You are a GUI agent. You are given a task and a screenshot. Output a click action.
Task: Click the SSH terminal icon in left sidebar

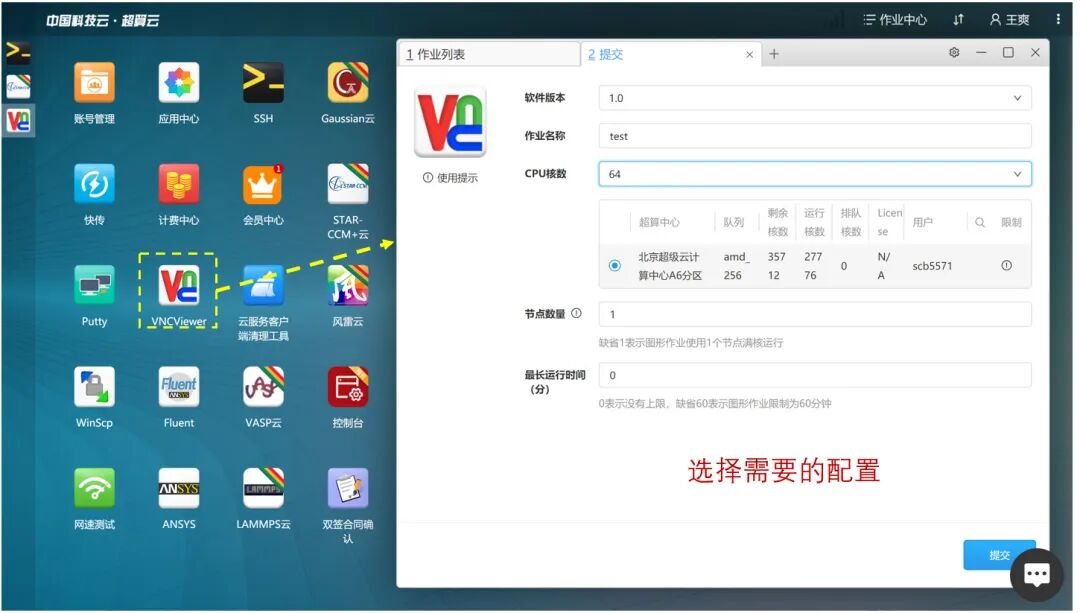[x=18, y=52]
